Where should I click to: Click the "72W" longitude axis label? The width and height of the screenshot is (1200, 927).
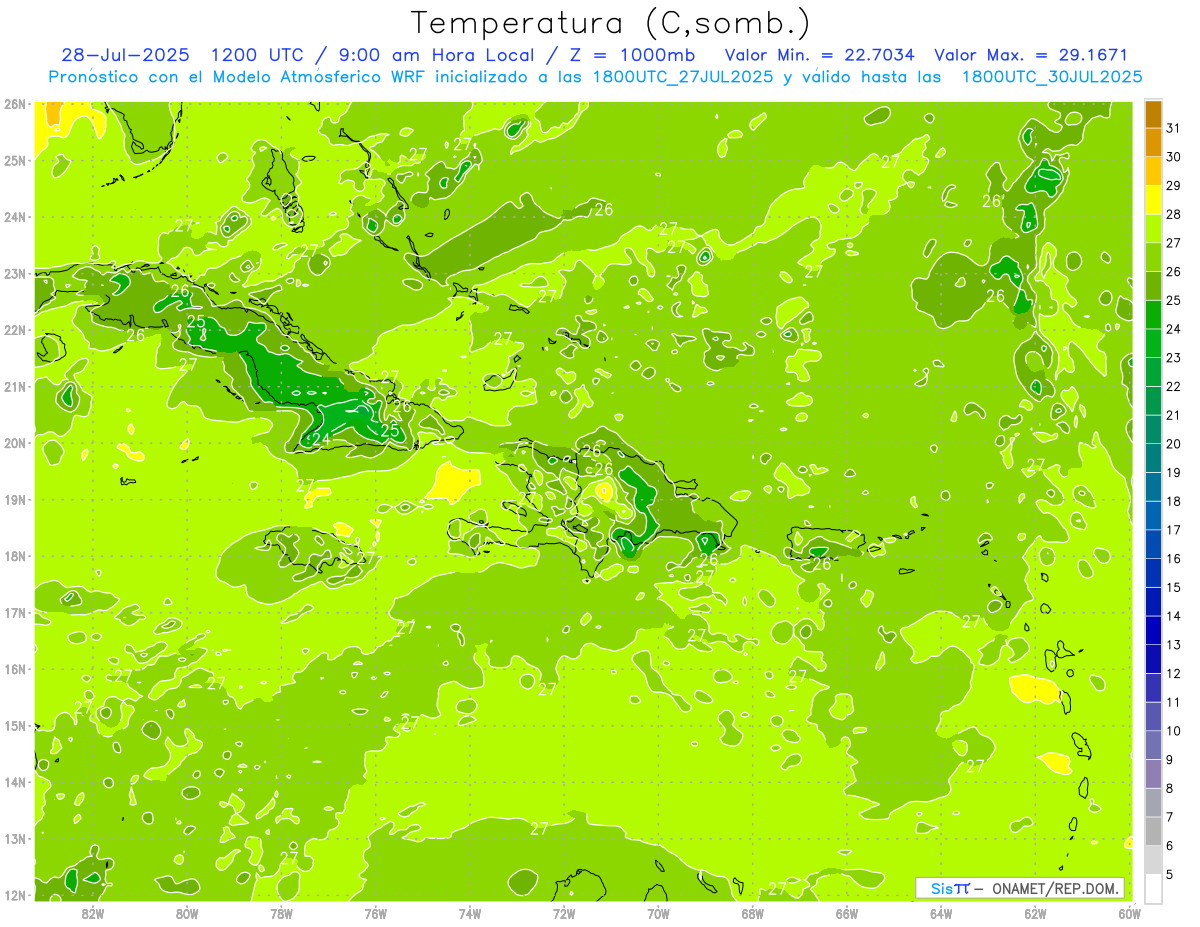564,913
